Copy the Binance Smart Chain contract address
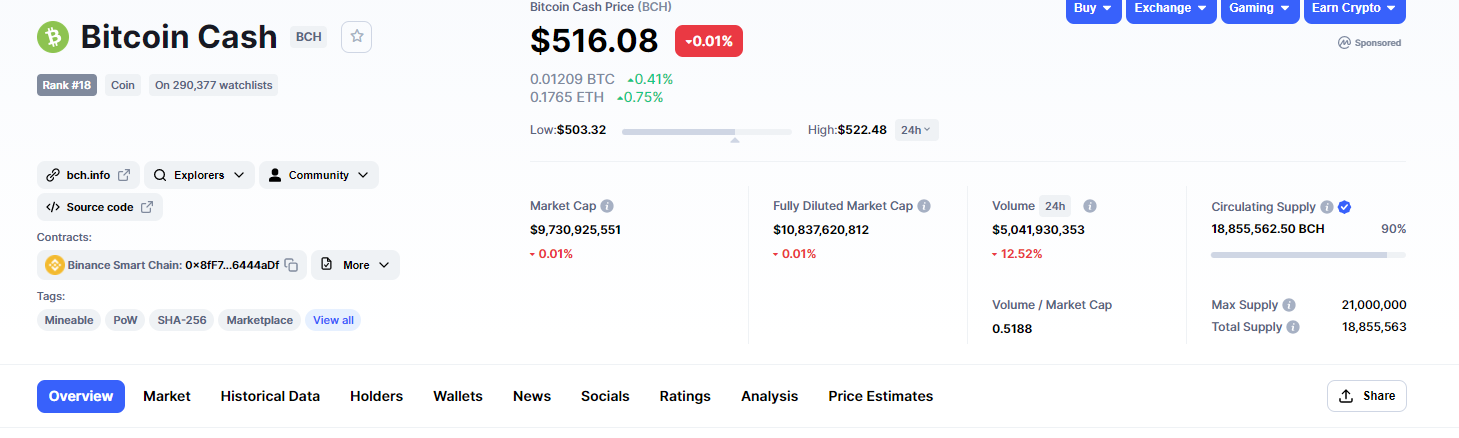The image size is (1459, 438). point(291,265)
